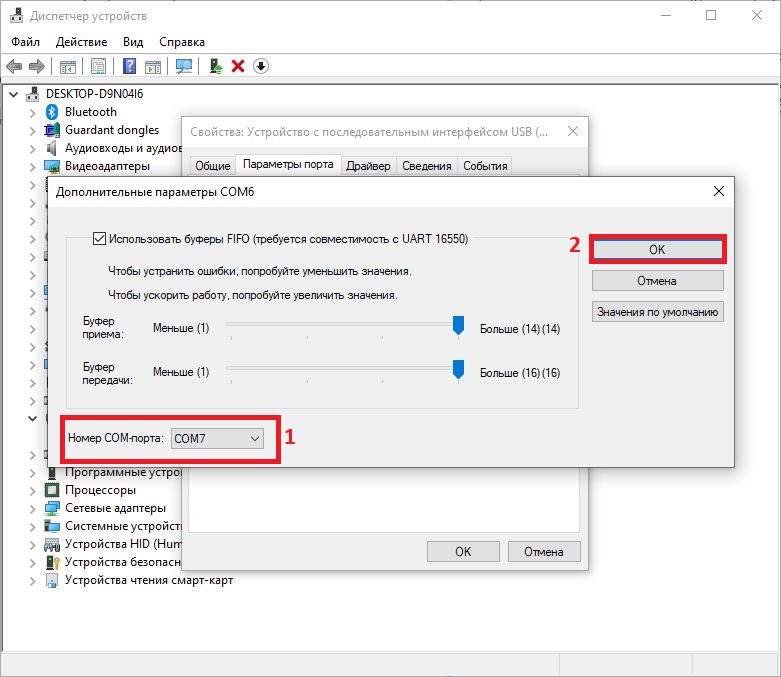Click the scan for hardware changes icon

(183, 66)
